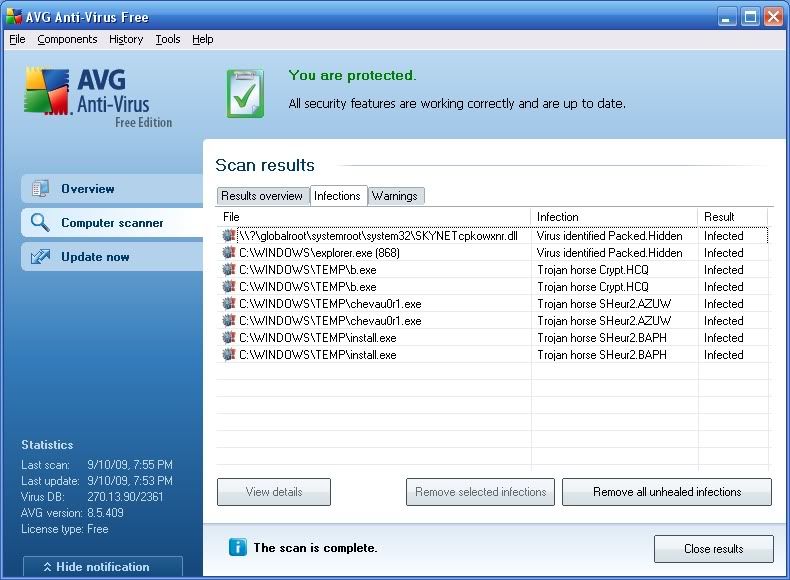Click Virus DB value 270.13.90/2361
Image resolution: width=790 pixels, height=580 pixels.
click(125, 497)
